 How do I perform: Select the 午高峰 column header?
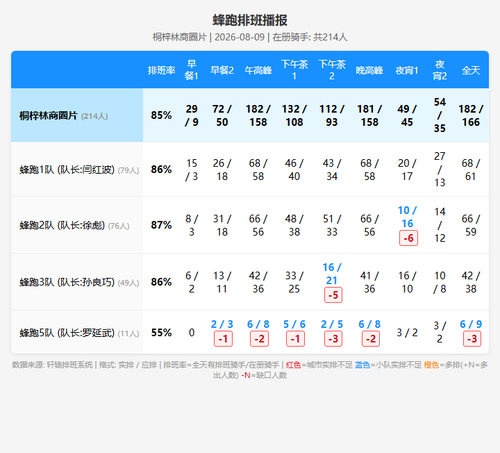click(258, 70)
